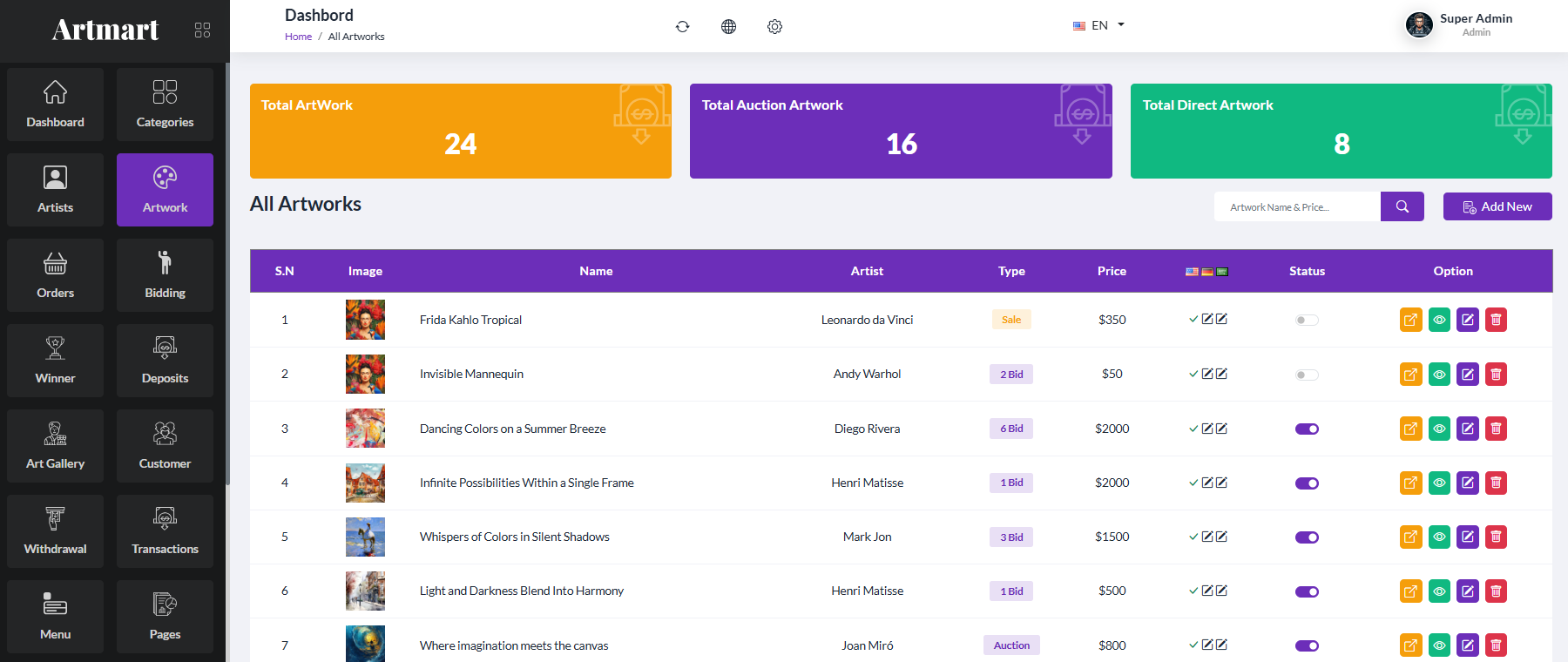The width and height of the screenshot is (1568, 662).
Task: Edit Dancing Colors on a Summer Breeze with its purple icon
Action: (x=1468, y=429)
